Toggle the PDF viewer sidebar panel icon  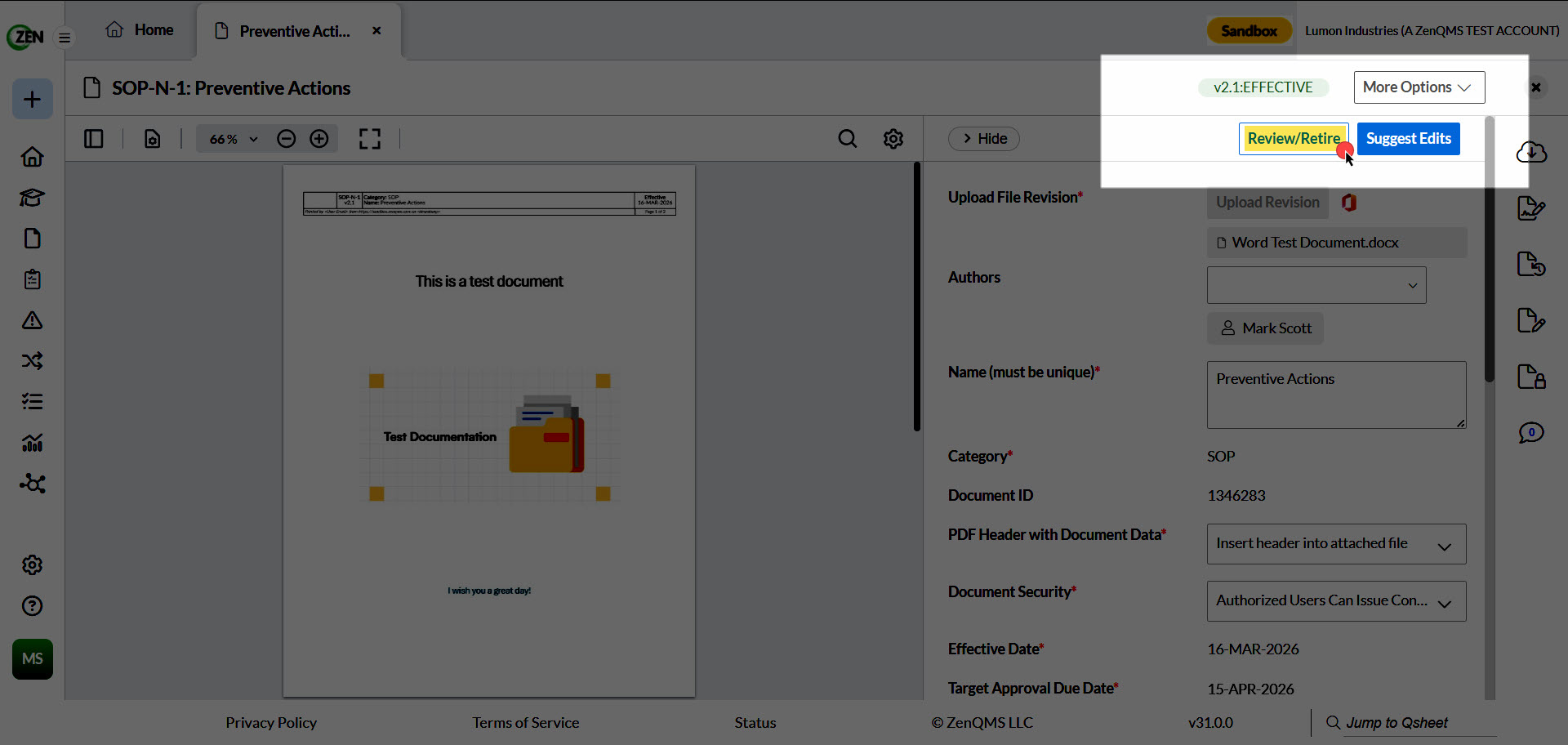pos(94,139)
